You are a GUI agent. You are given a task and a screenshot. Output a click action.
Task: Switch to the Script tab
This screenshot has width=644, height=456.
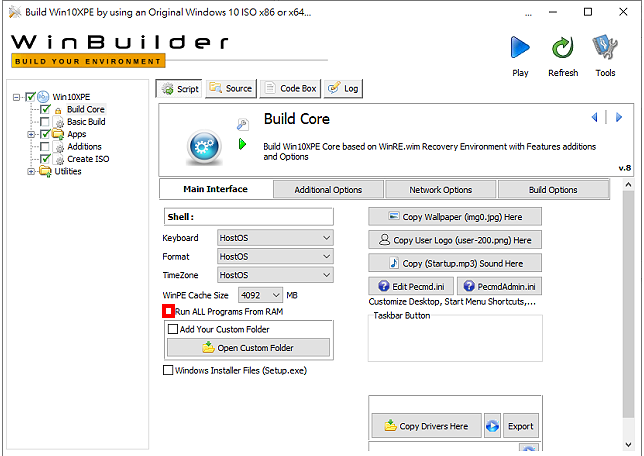(179, 88)
